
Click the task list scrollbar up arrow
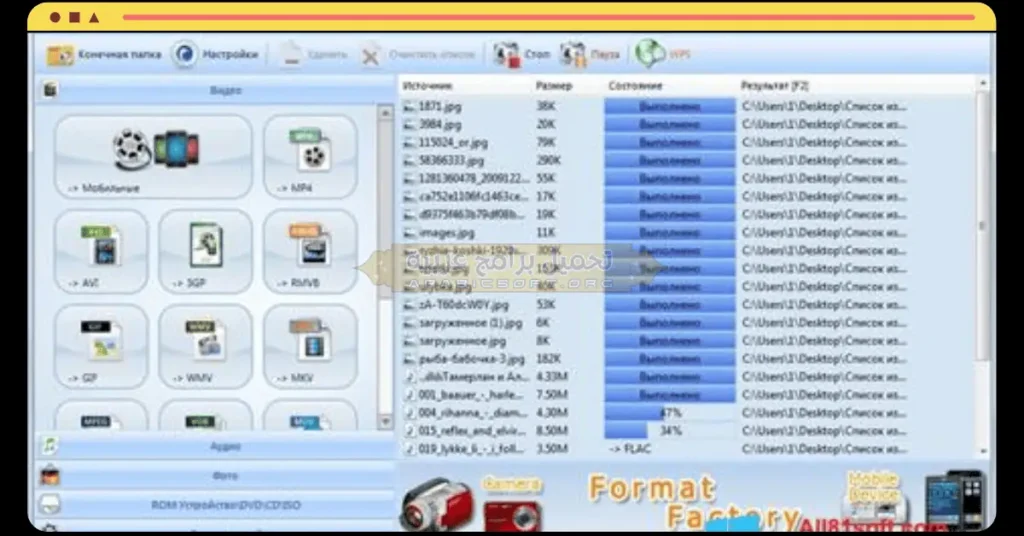983,84
